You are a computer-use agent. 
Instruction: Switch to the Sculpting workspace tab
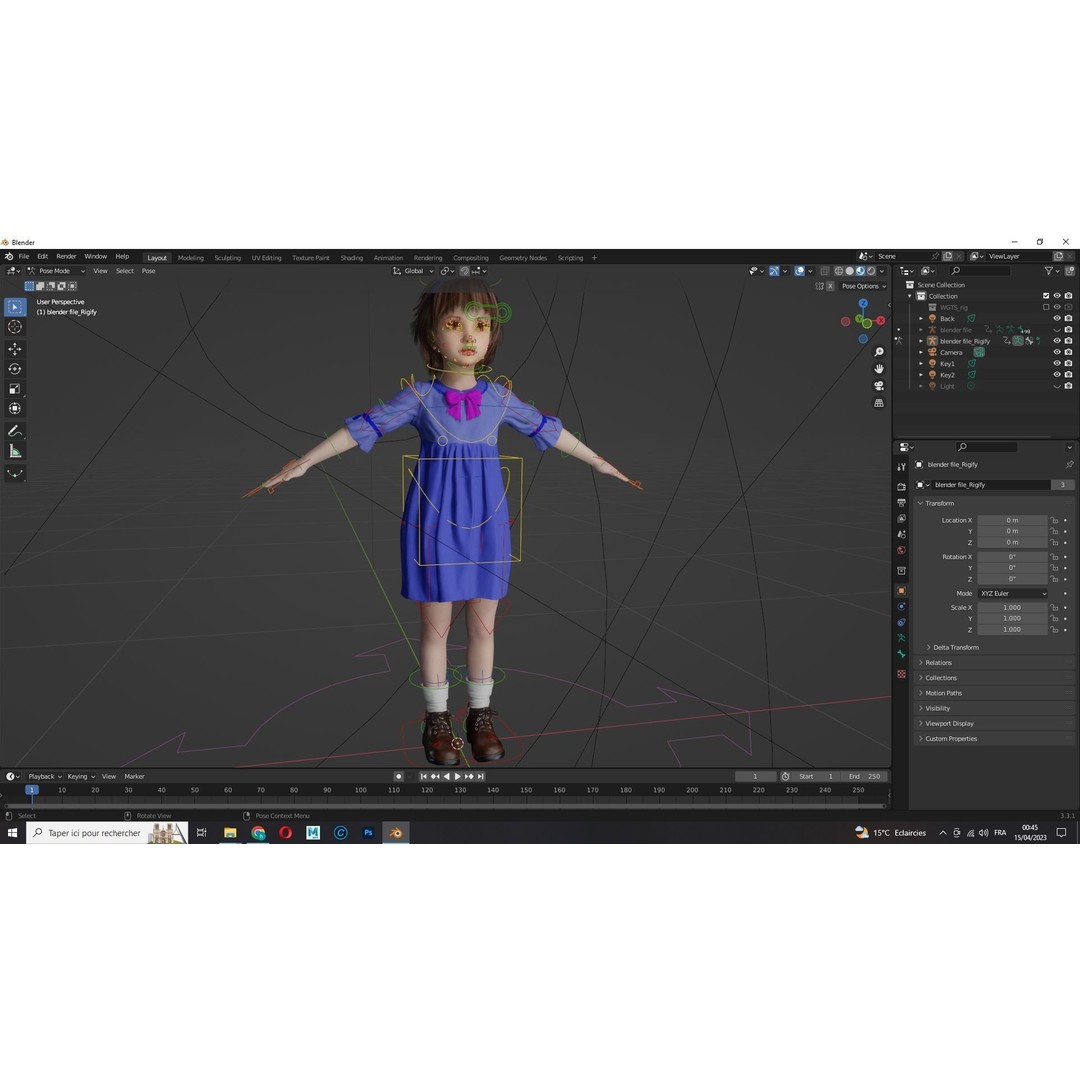pos(227,258)
